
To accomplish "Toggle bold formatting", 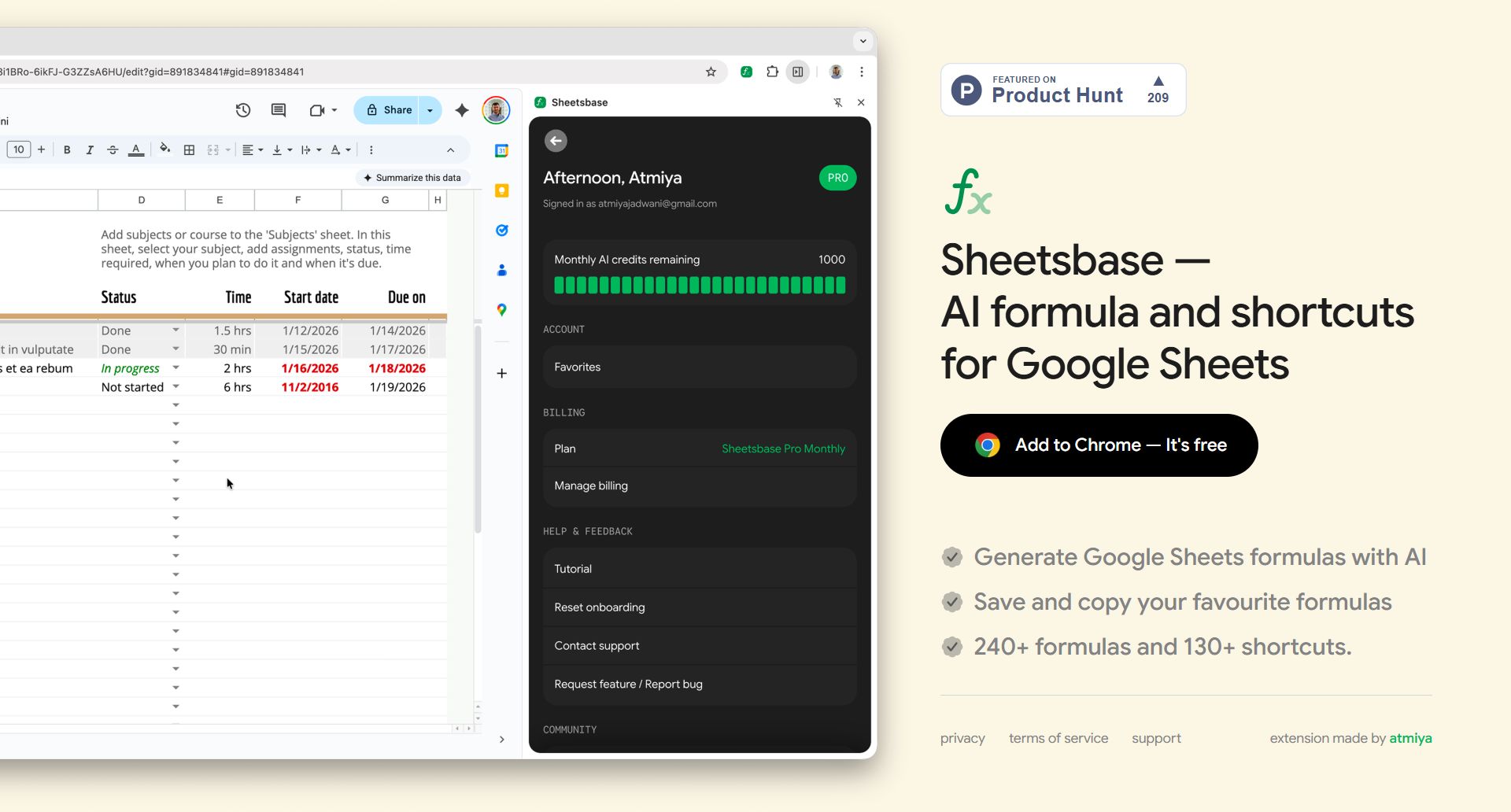I will [67, 149].
